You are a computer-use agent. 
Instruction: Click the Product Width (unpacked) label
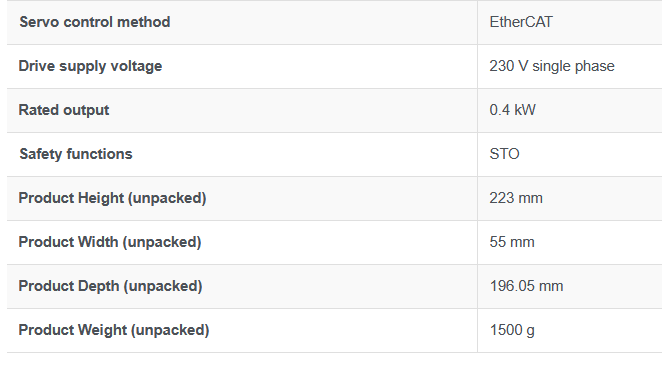pyautogui.click(x=110, y=242)
